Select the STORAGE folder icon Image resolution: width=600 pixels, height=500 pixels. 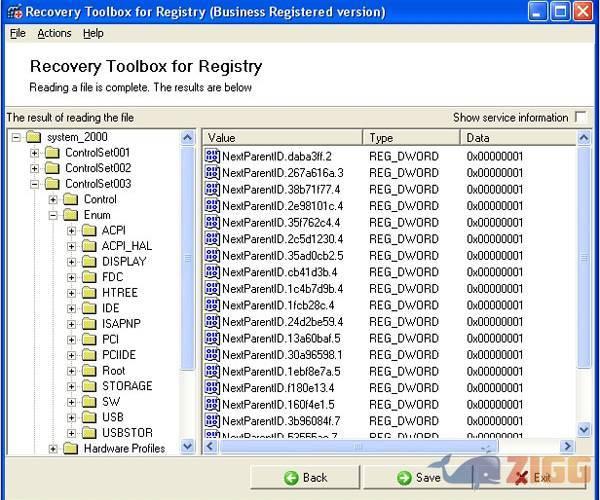[89, 386]
